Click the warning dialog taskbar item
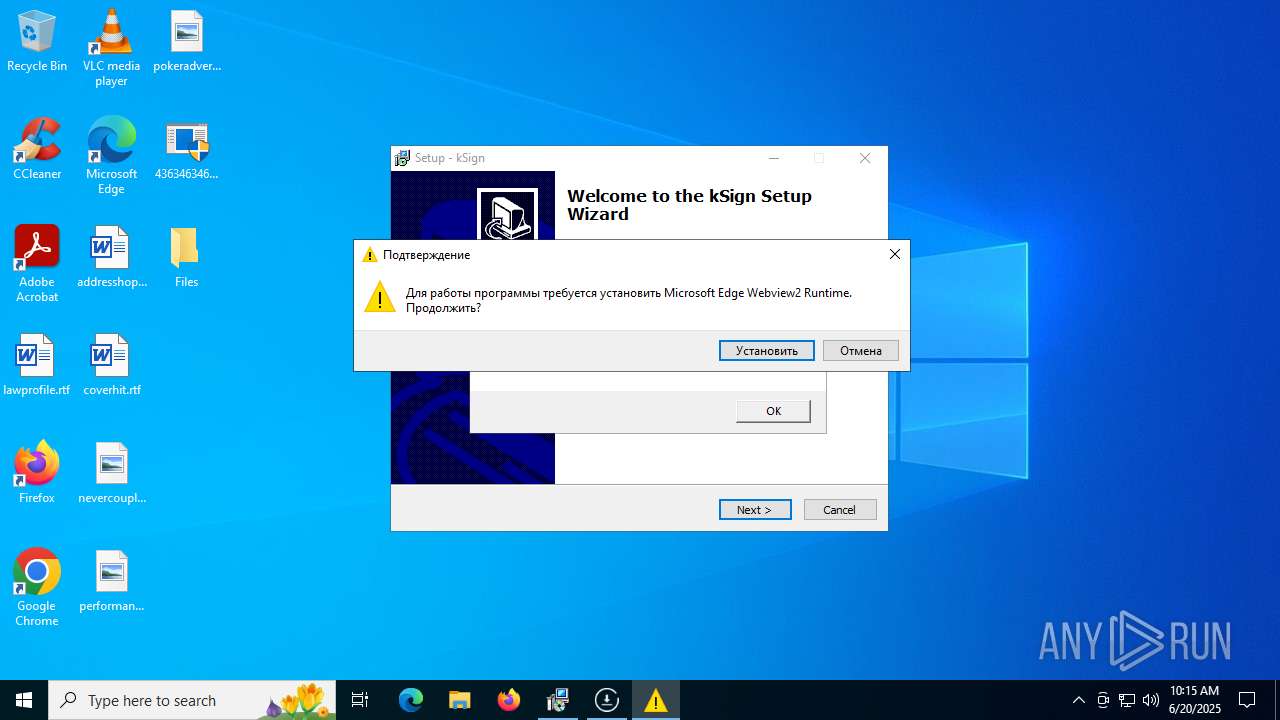This screenshot has width=1280, height=720. tap(656, 700)
